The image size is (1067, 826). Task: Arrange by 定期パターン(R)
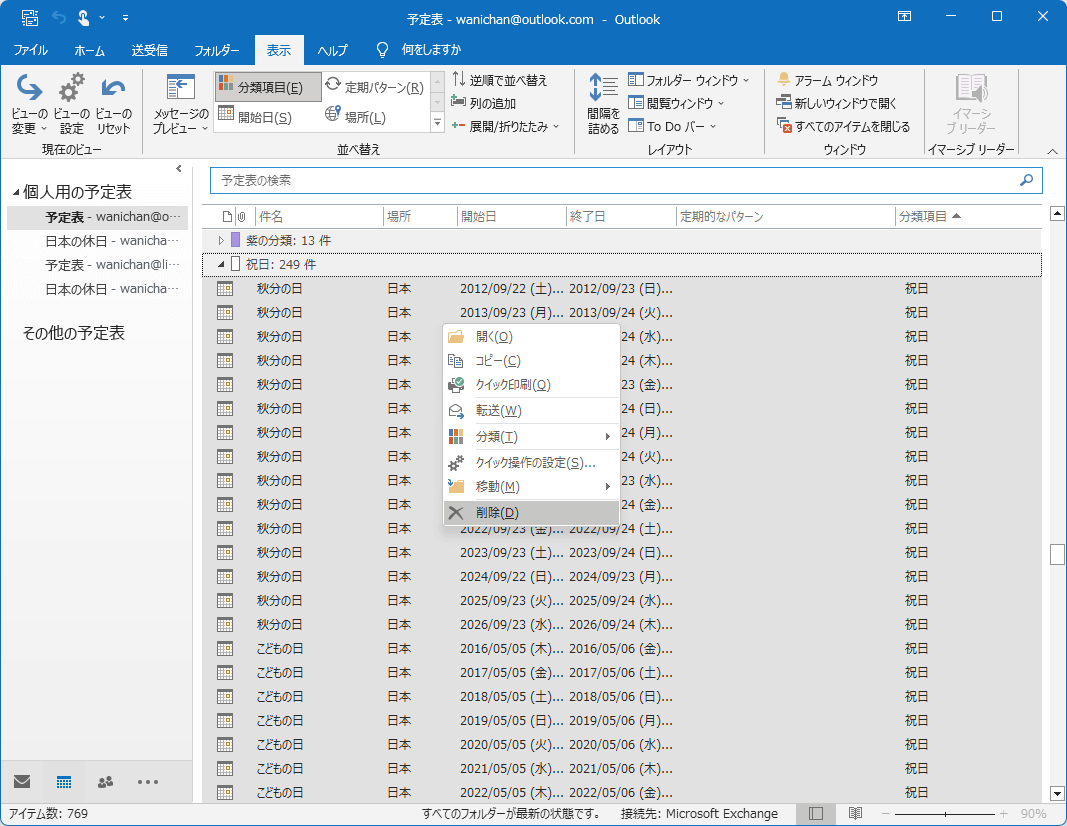375,87
